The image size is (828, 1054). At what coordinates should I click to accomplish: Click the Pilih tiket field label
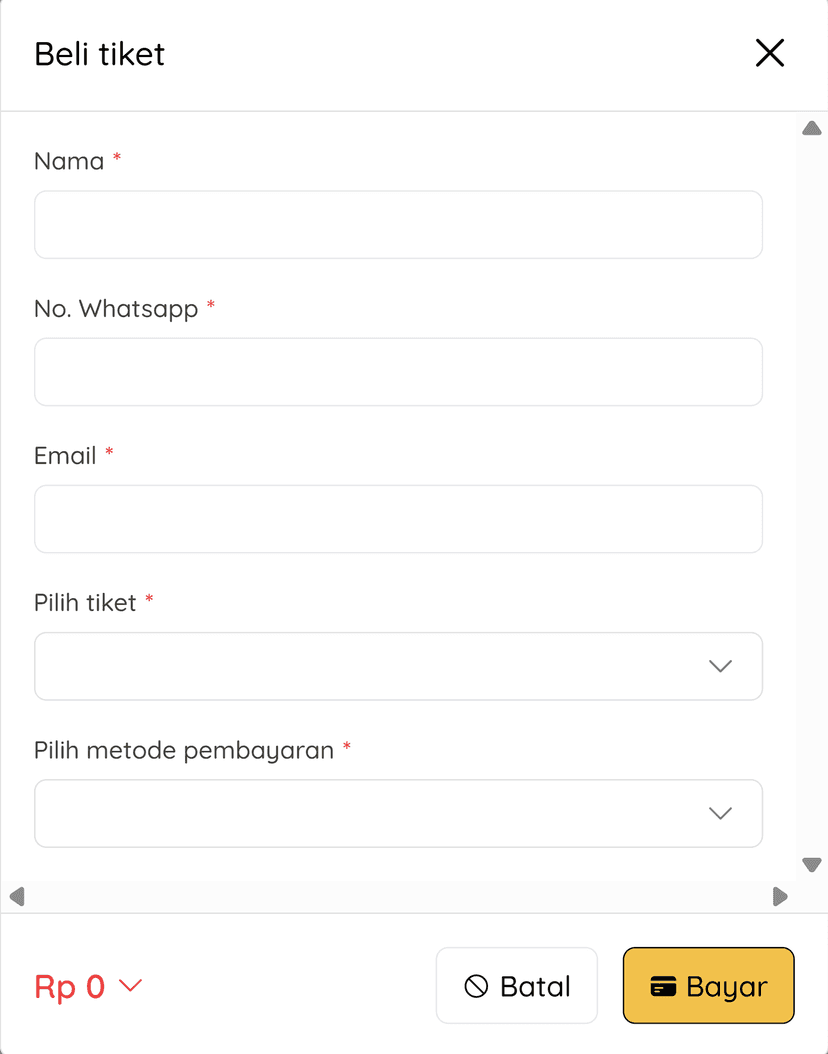pyautogui.click(x=84, y=602)
